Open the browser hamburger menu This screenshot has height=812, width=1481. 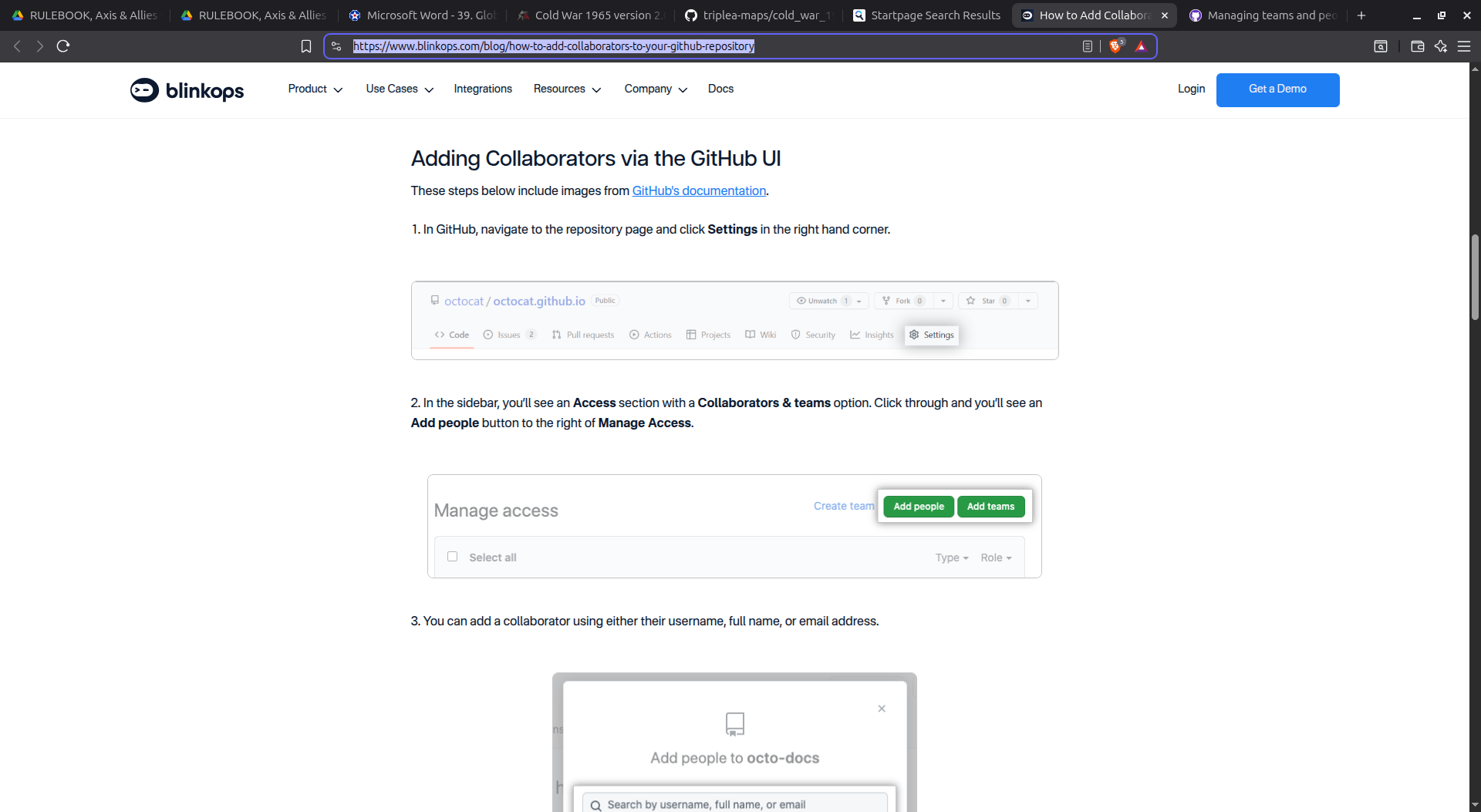coord(1463,46)
